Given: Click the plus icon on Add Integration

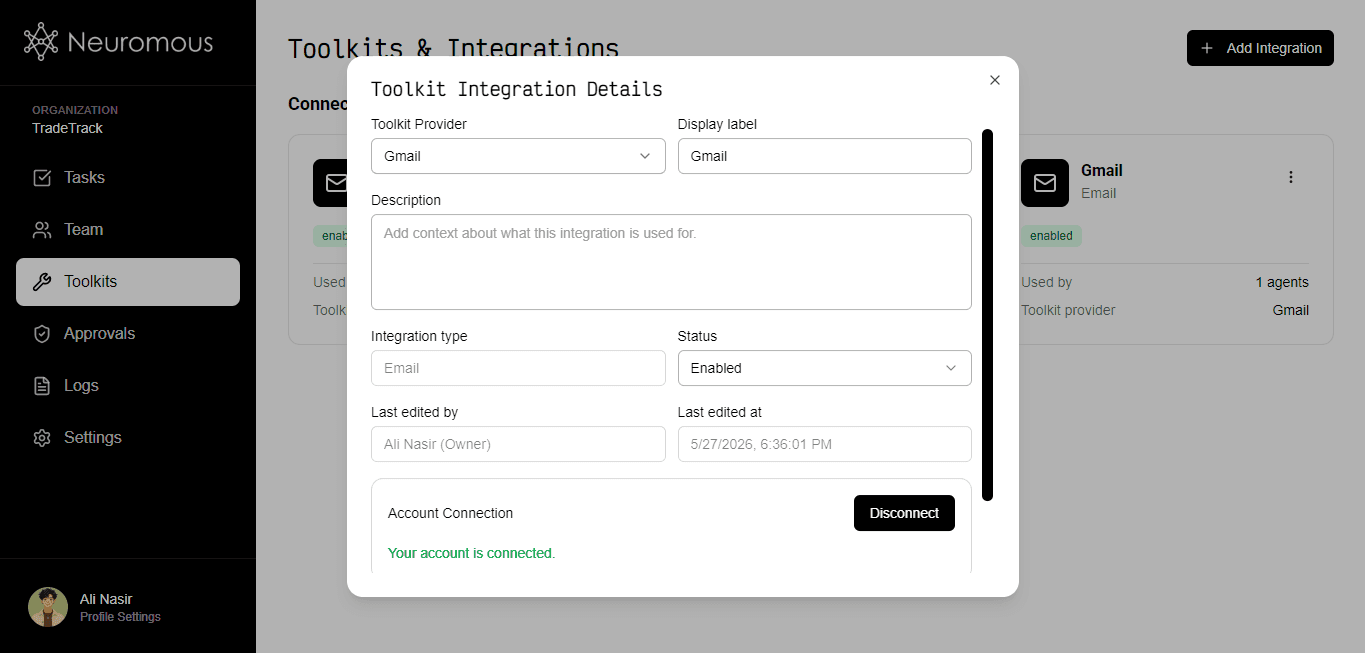Looking at the screenshot, I should tap(1207, 48).
